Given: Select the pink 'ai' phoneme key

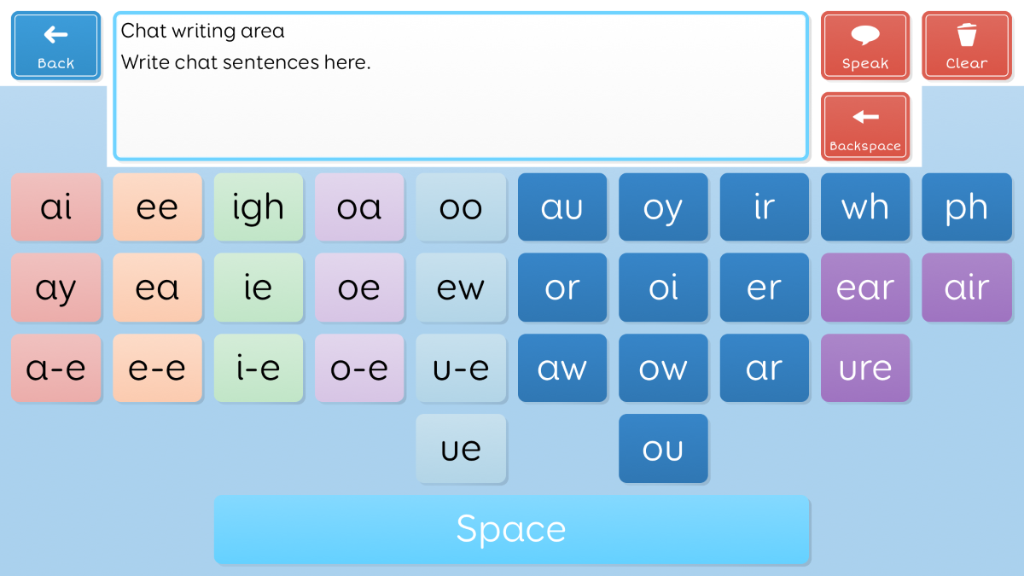Looking at the screenshot, I should [56, 207].
